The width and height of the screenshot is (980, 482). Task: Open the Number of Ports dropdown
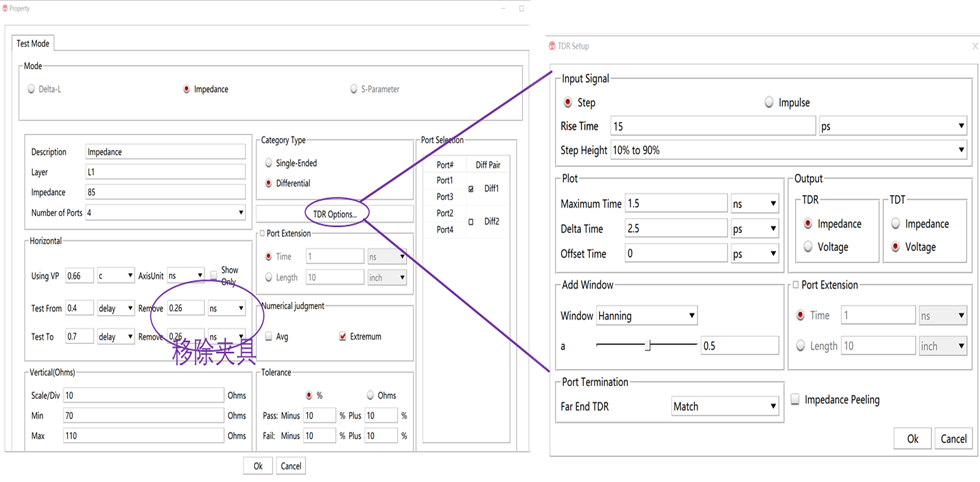click(x=166, y=213)
